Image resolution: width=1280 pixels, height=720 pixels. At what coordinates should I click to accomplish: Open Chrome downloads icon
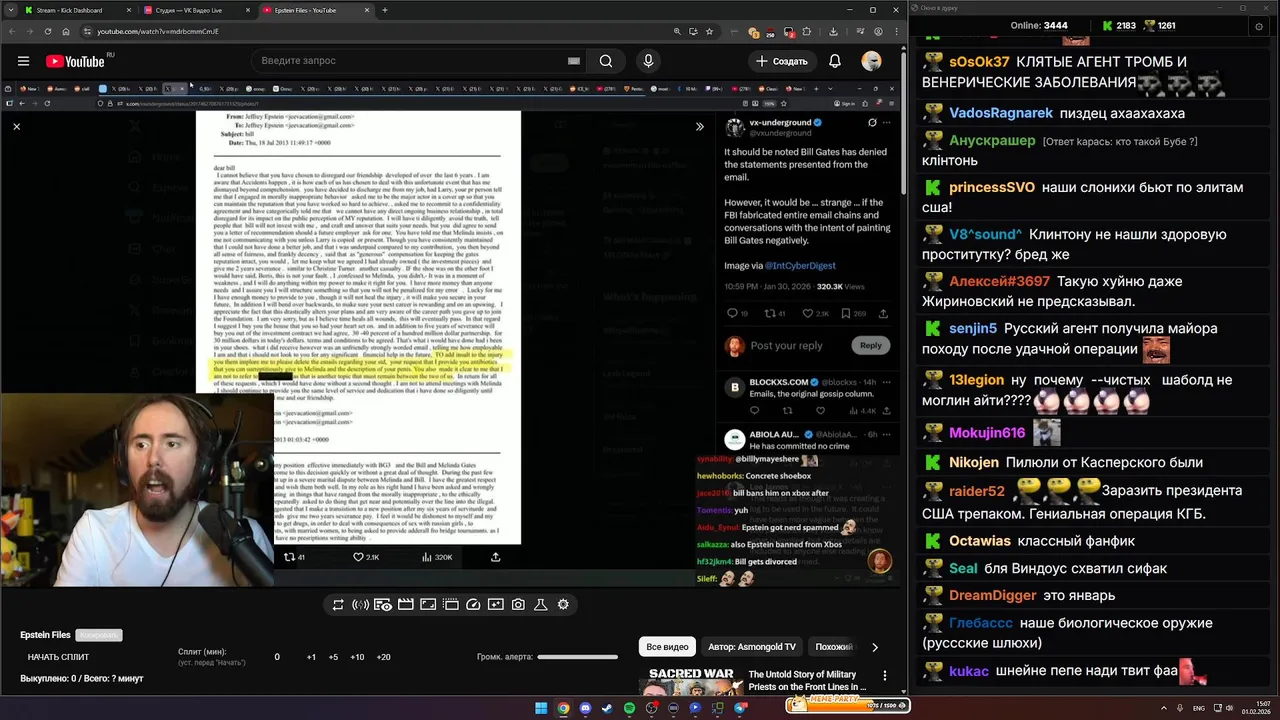[833, 31]
